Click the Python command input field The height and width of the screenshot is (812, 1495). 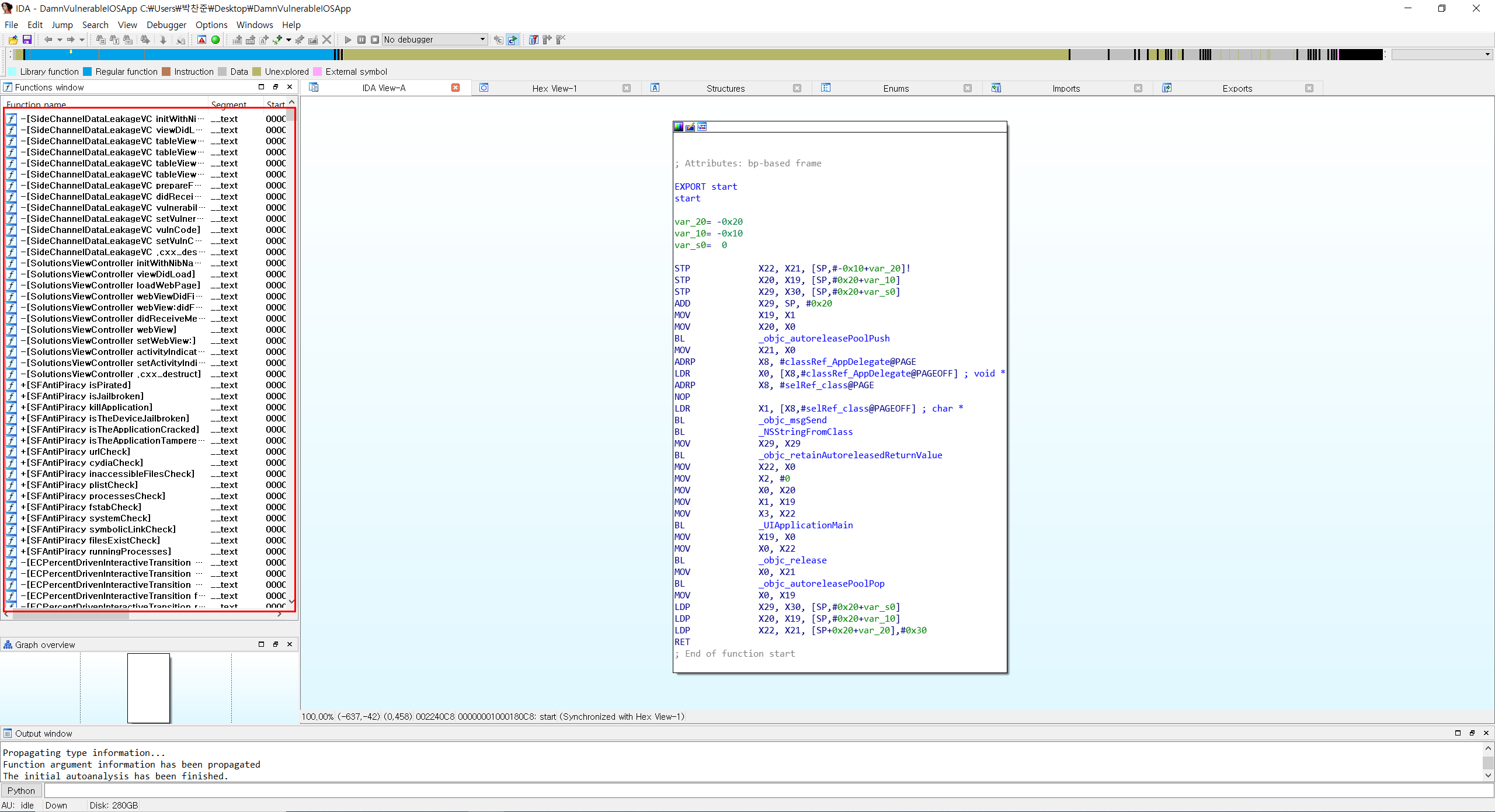tap(759, 790)
